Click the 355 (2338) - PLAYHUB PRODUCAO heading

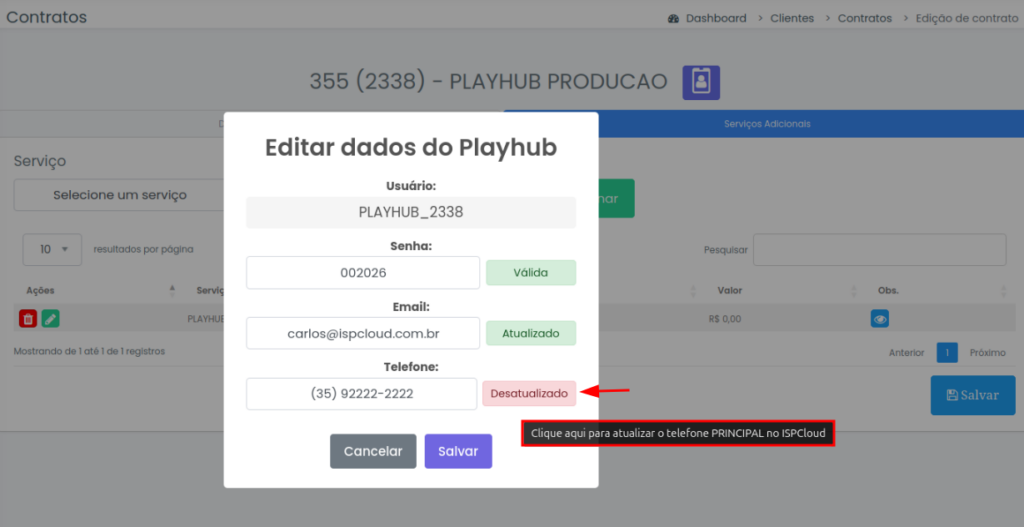coord(488,82)
